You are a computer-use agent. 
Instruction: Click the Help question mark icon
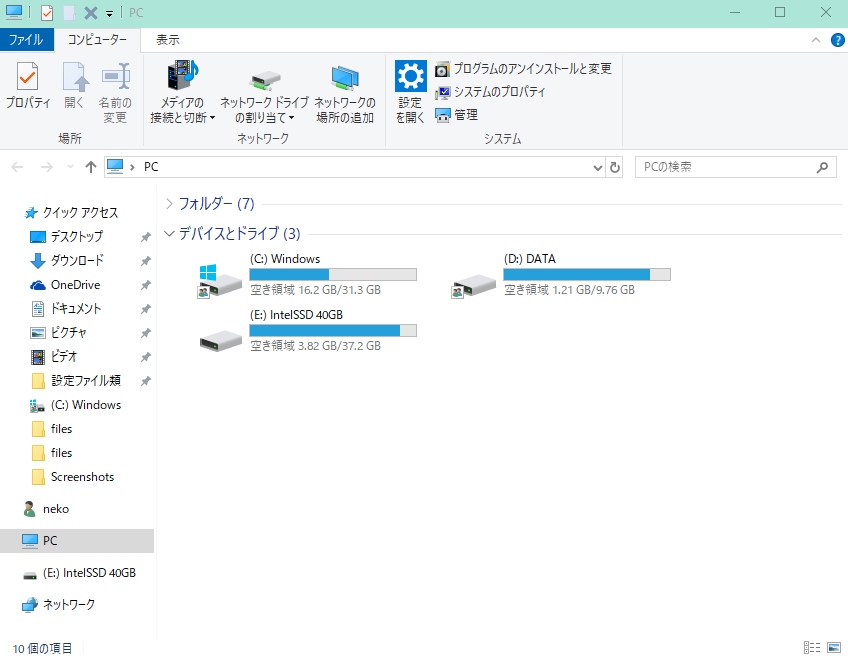[838, 40]
